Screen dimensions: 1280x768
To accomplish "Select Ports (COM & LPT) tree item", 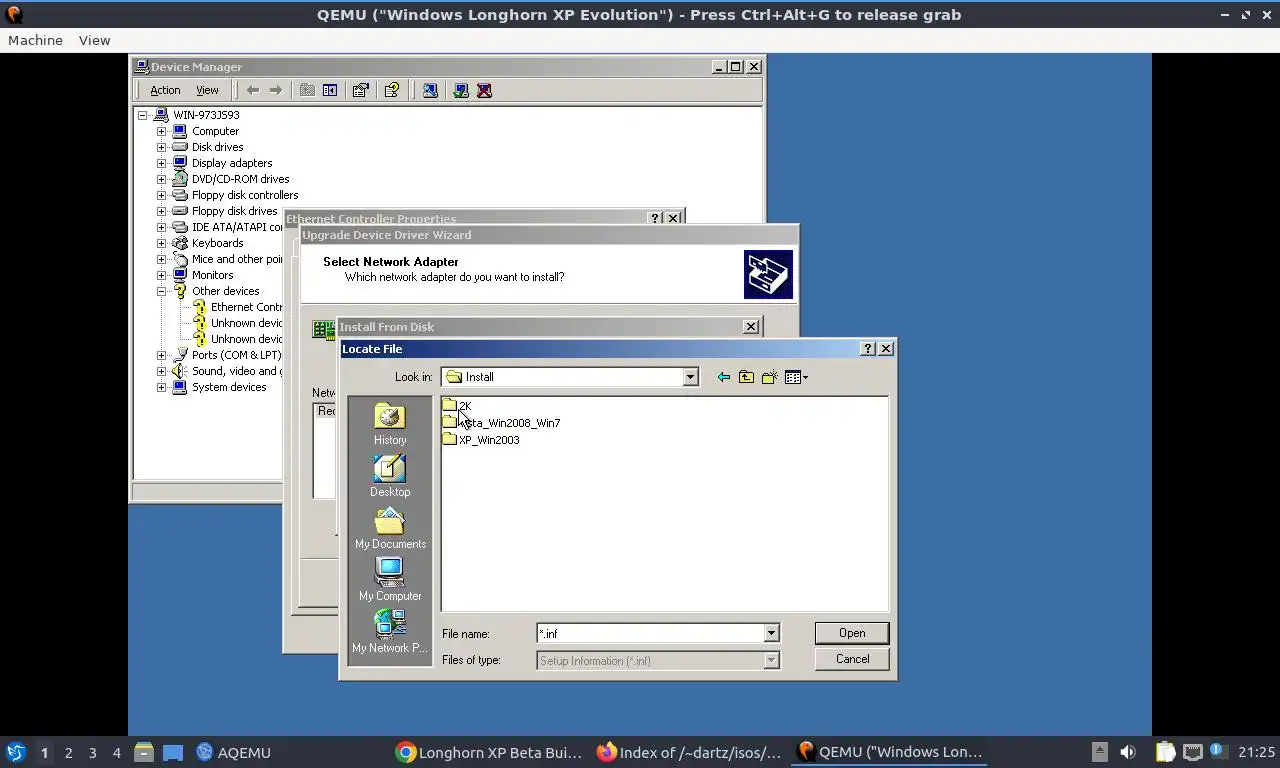I will 236,355.
